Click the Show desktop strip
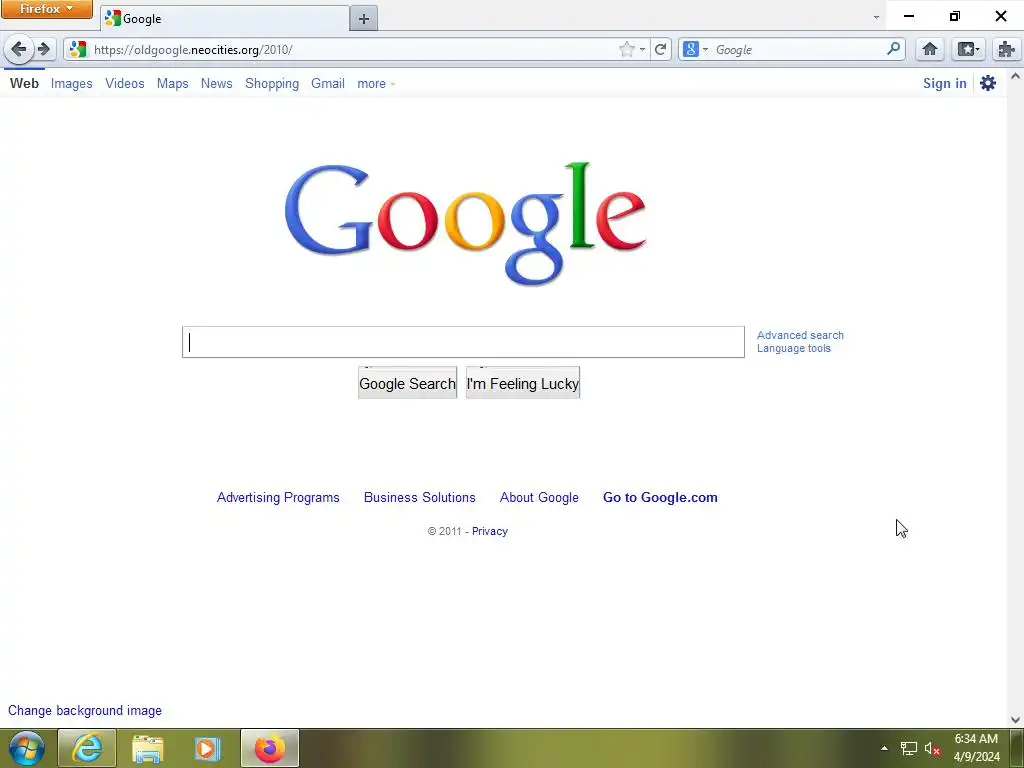Screen dimensions: 1024x768 pyautogui.click(x=1017, y=748)
